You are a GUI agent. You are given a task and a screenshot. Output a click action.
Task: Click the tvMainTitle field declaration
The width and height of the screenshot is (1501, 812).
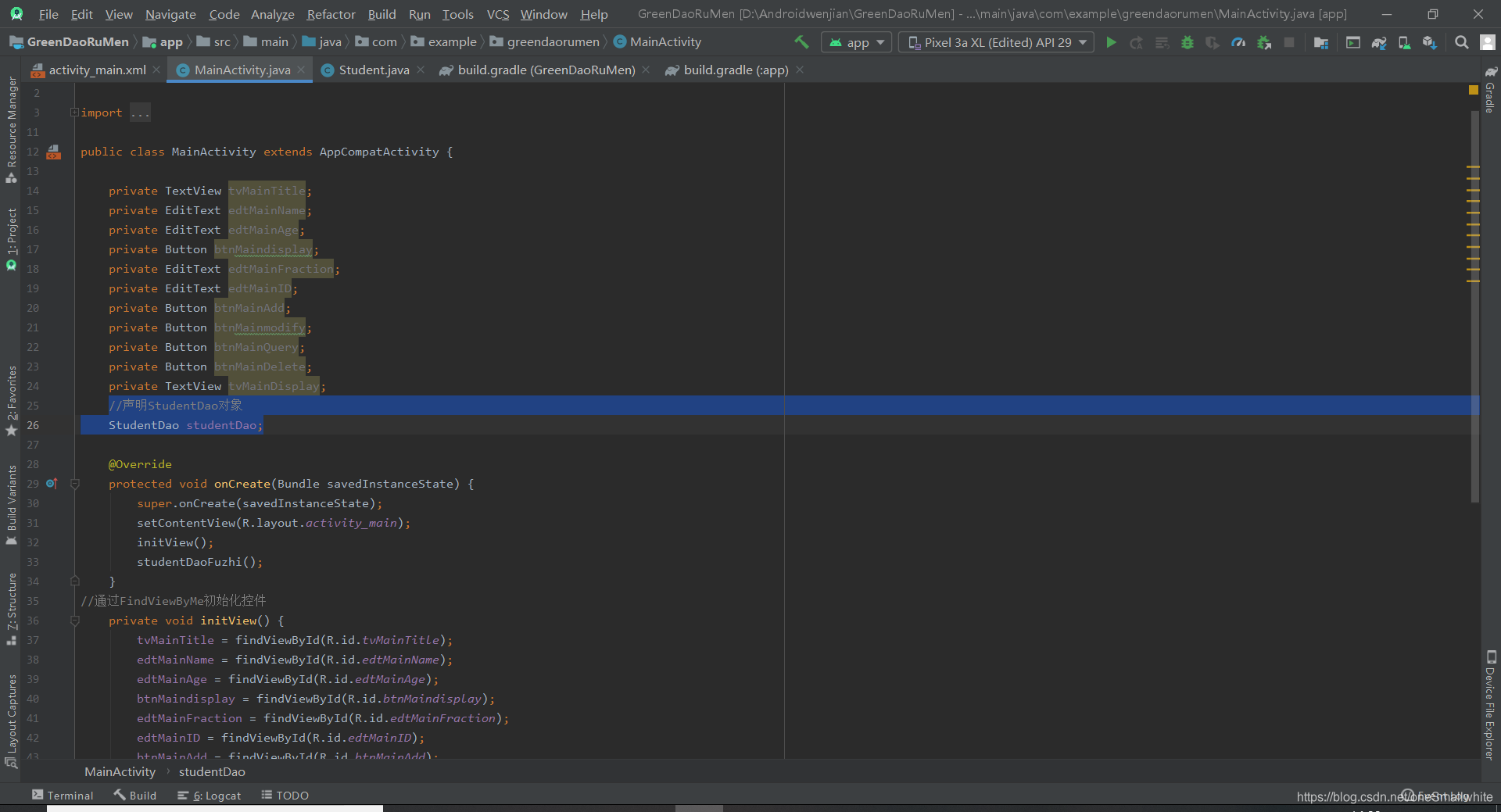(267, 191)
